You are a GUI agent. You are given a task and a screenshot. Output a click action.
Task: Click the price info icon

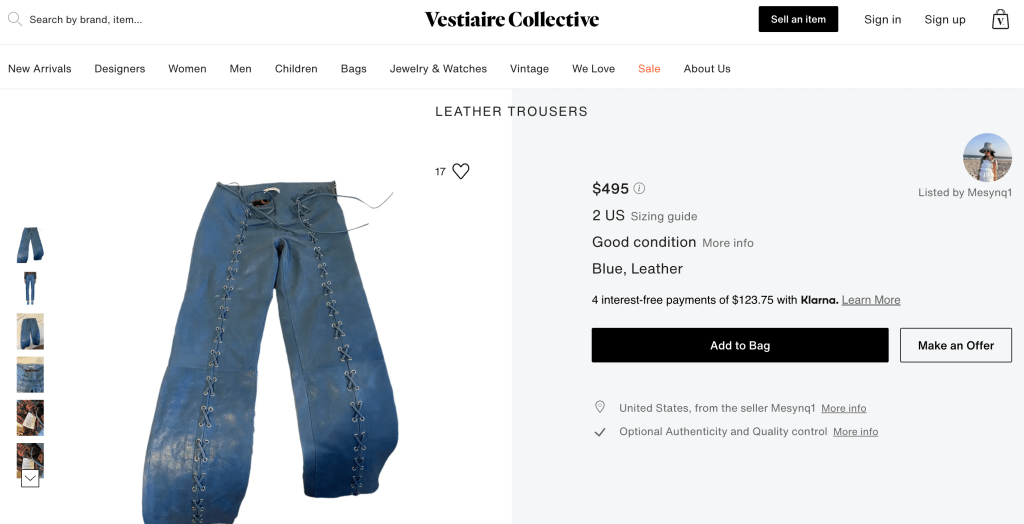tap(639, 188)
